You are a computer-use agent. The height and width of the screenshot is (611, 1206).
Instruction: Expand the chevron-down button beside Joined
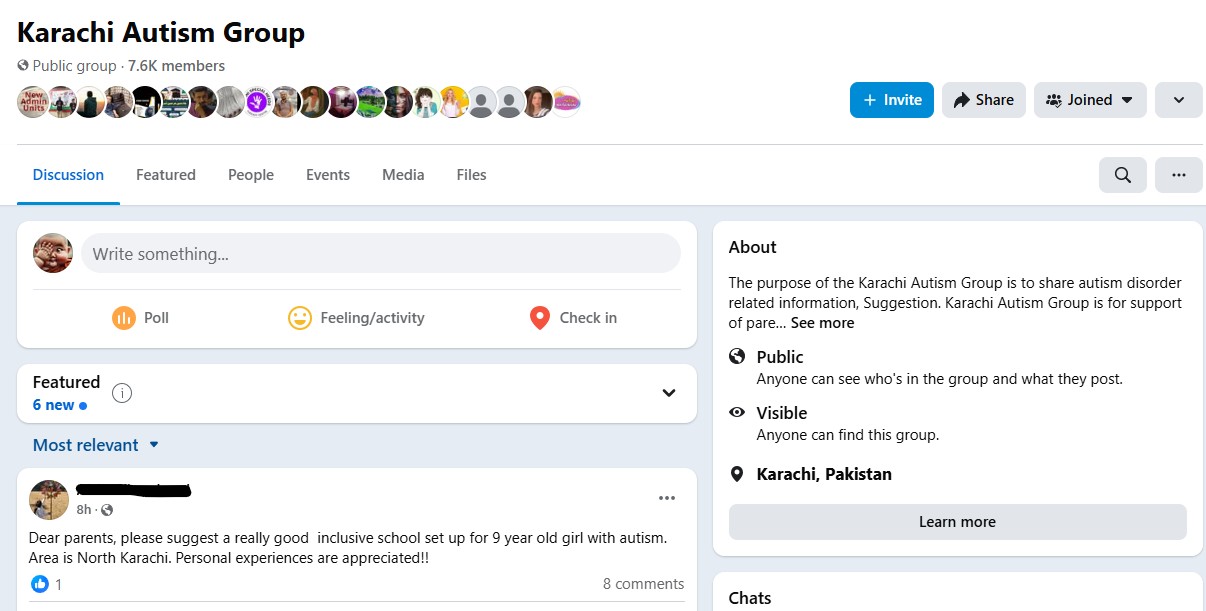click(1178, 100)
